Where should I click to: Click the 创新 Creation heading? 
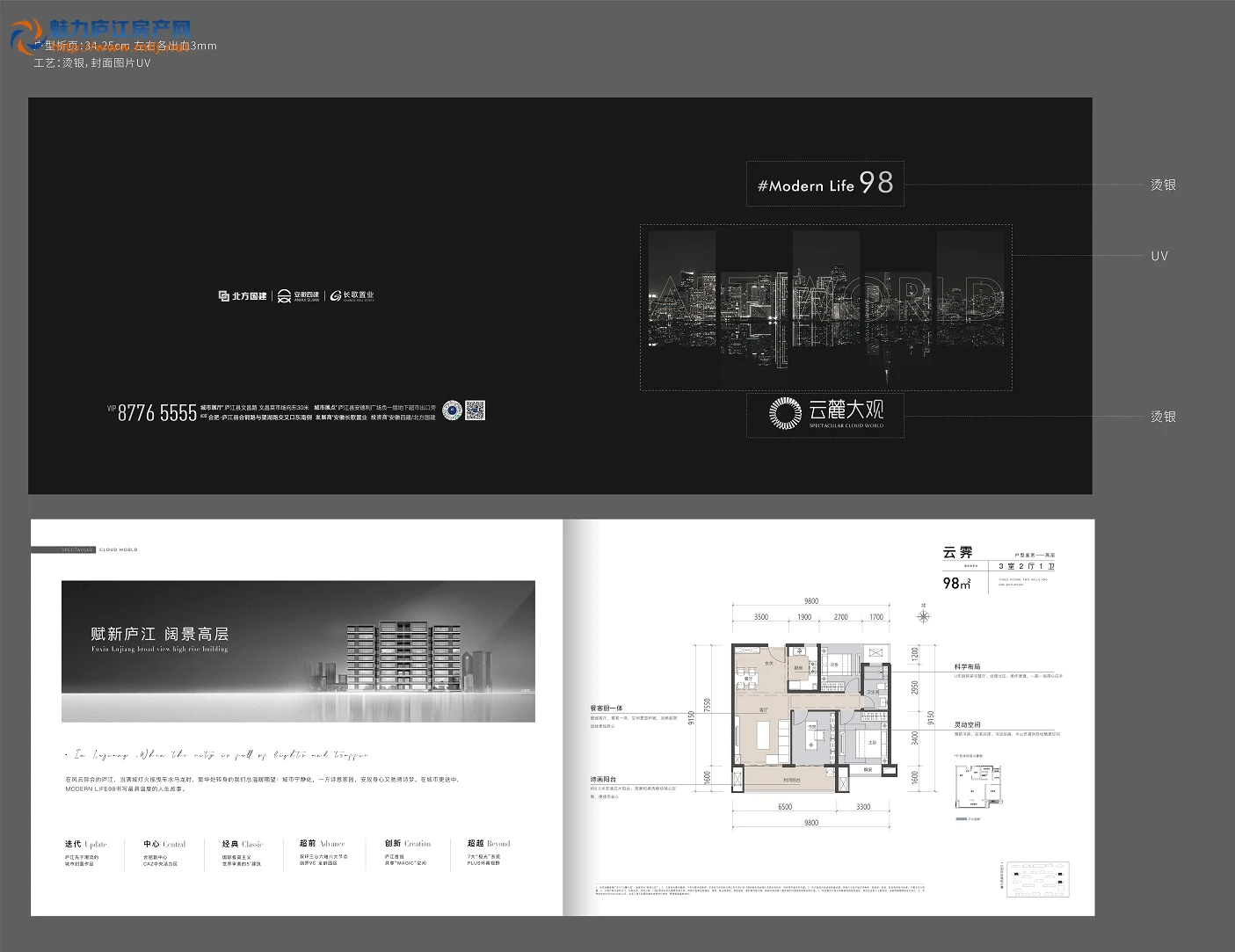tap(407, 843)
